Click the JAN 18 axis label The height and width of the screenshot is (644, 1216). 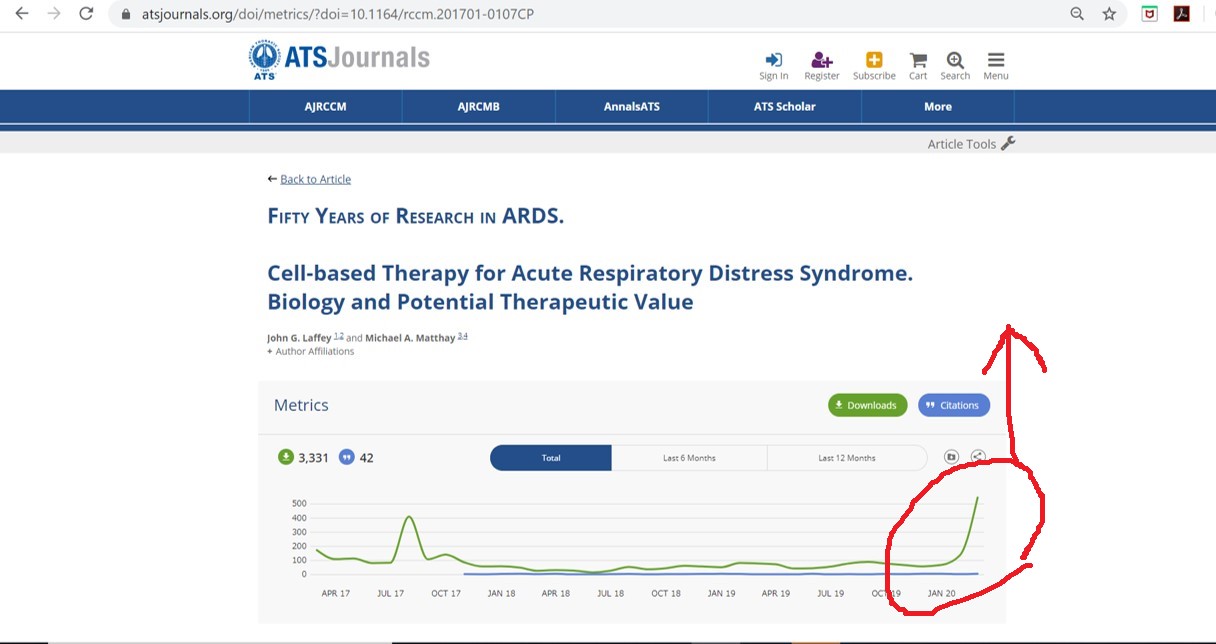[x=501, y=593]
